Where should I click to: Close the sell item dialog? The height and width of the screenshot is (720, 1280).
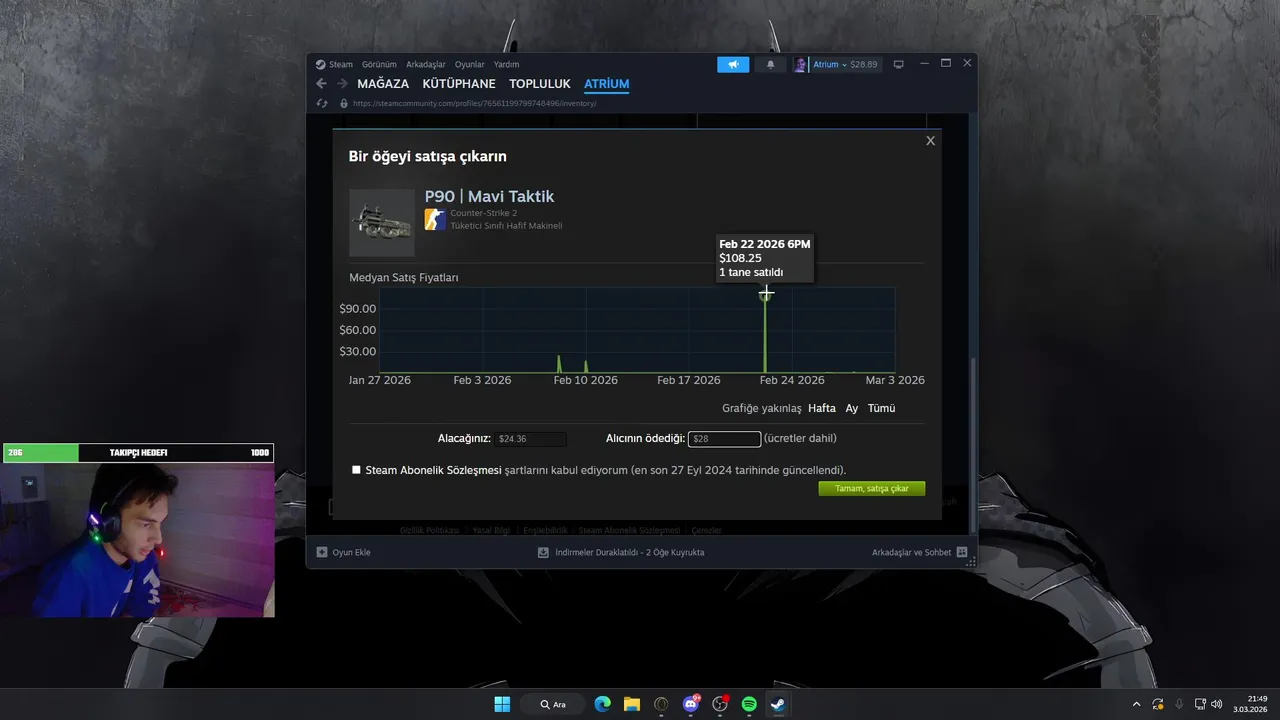click(x=930, y=141)
